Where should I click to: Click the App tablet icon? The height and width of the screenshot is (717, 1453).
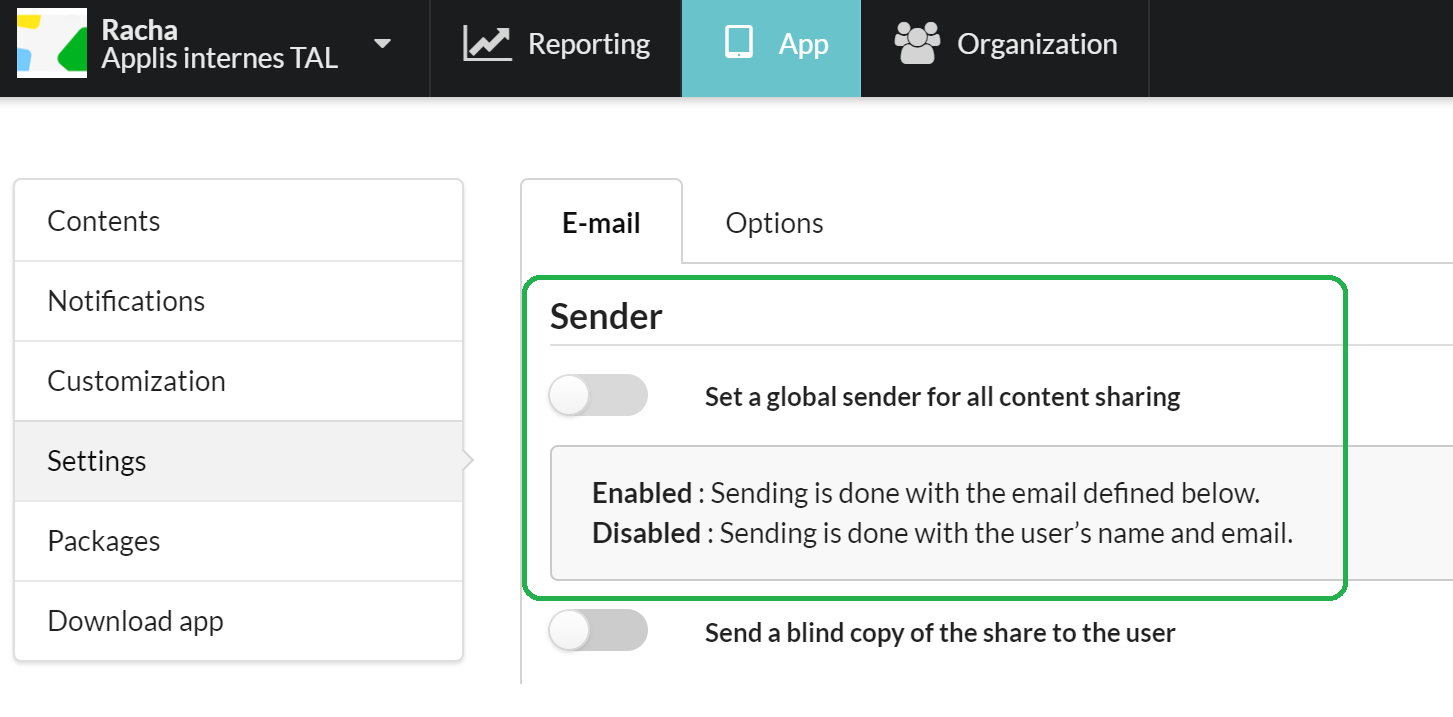click(738, 44)
